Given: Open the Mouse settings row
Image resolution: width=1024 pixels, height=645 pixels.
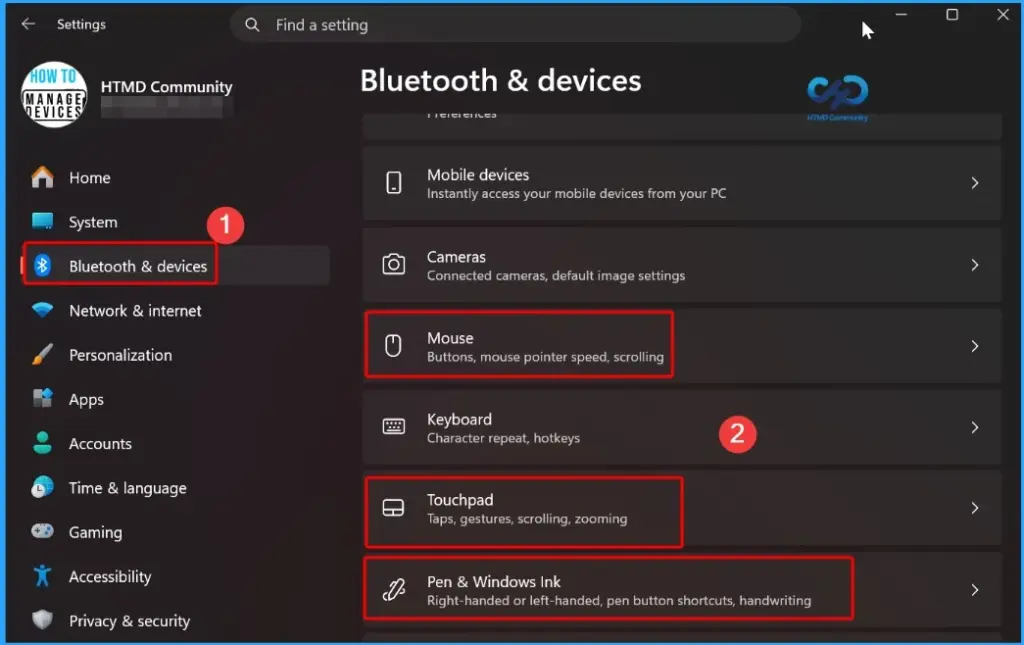Looking at the screenshot, I should pyautogui.click(x=682, y=346).
